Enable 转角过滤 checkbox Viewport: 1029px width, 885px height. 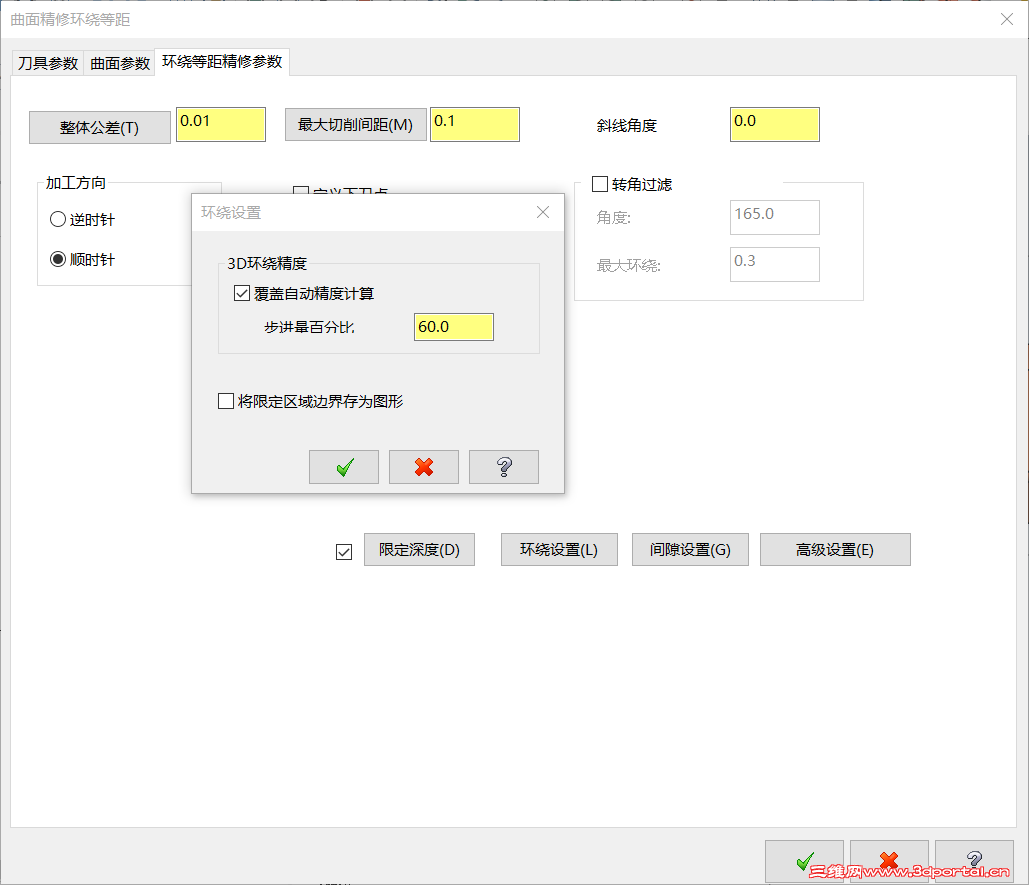click(x=600, y=184)
